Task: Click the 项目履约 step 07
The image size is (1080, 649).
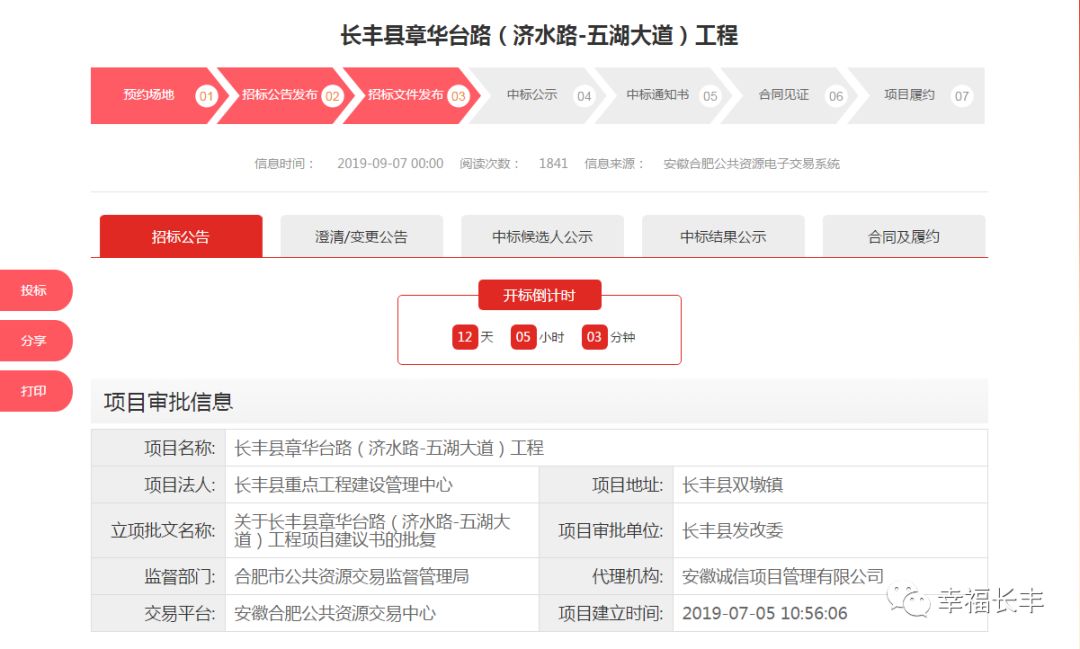Action: tap(916, 96)
